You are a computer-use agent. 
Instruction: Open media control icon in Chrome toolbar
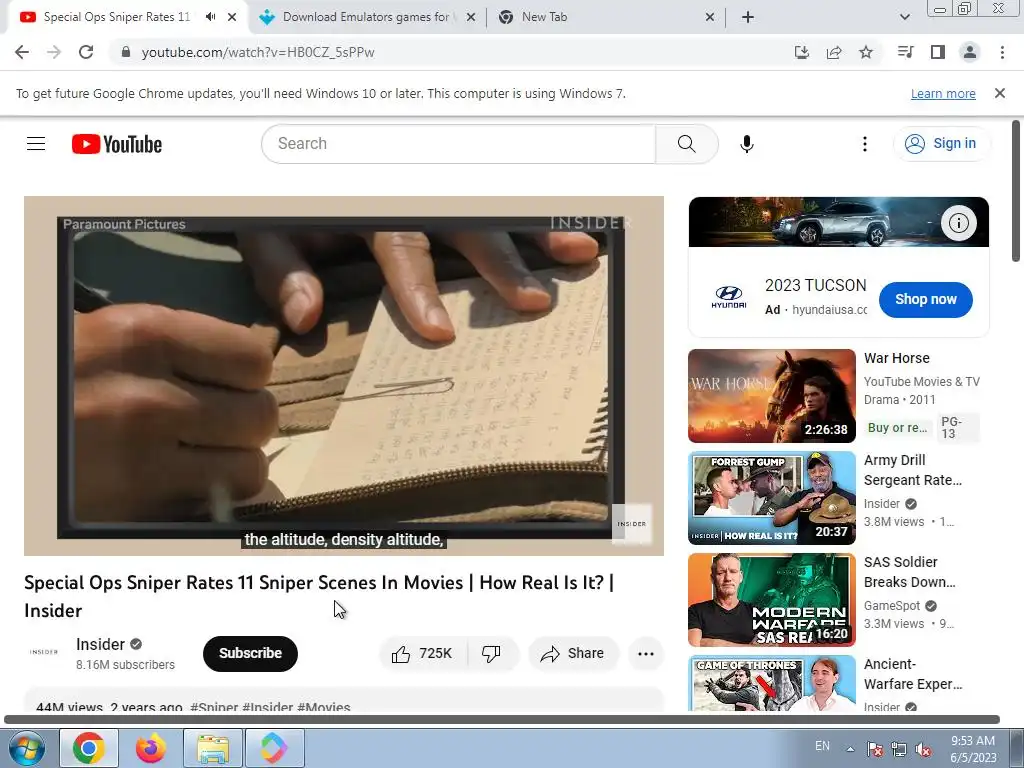pyautogui.click(x=906, y=52)
